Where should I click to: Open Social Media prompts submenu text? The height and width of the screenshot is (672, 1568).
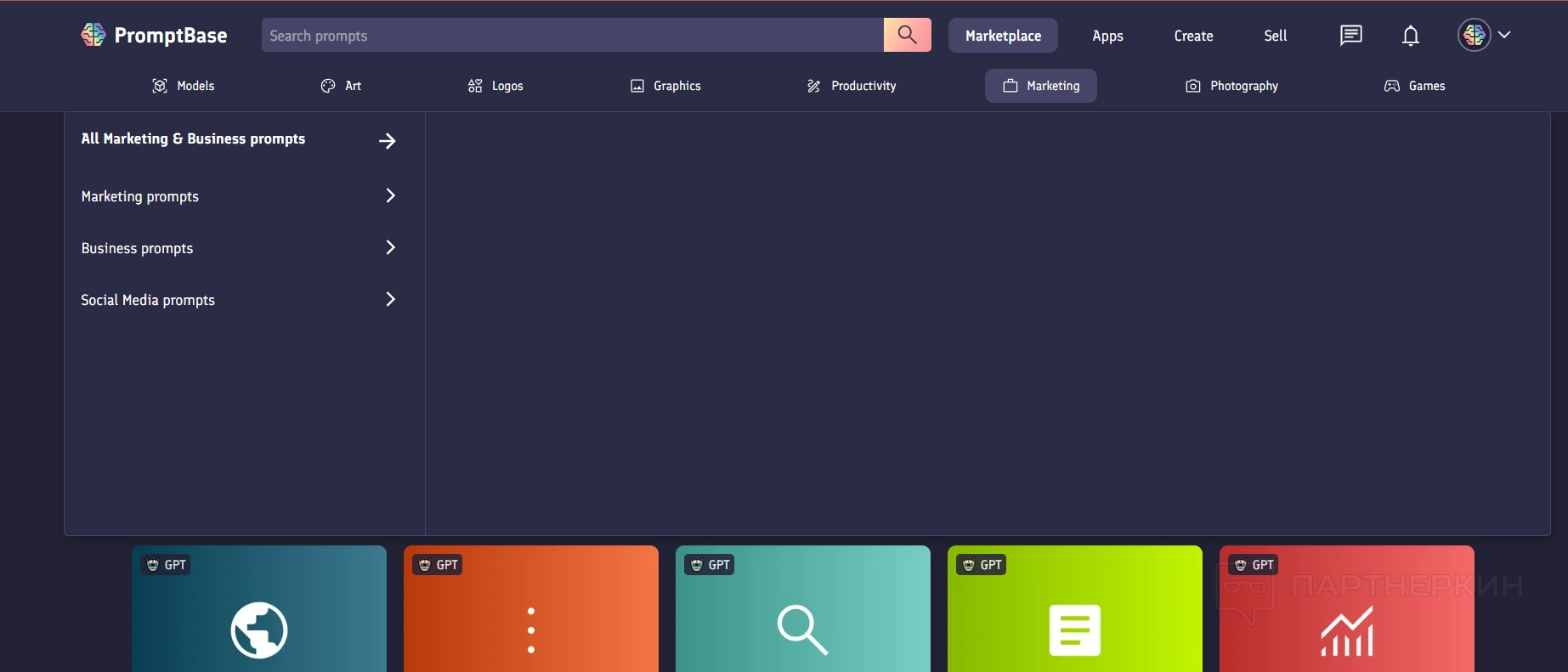pos(148,300)
